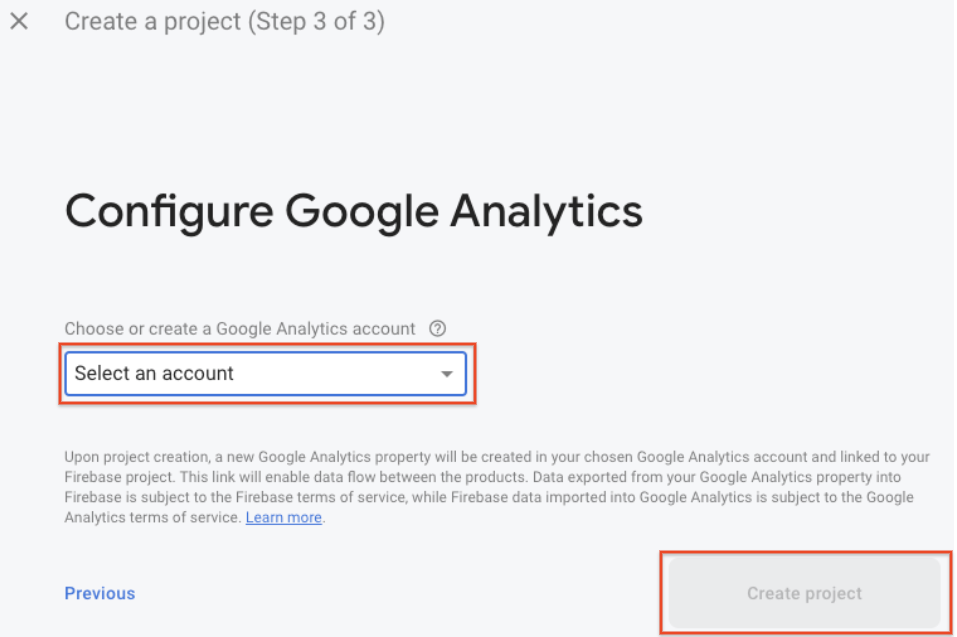
Task: Open the Learn more link
Action: point(284,518)
